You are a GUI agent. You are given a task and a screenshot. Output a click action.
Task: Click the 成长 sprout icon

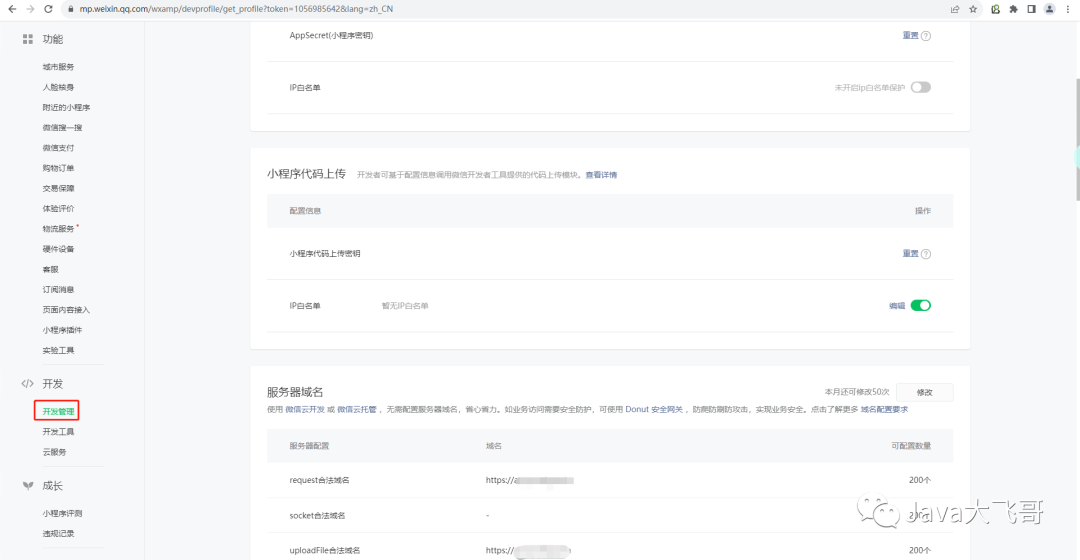(x=28, y=486)
